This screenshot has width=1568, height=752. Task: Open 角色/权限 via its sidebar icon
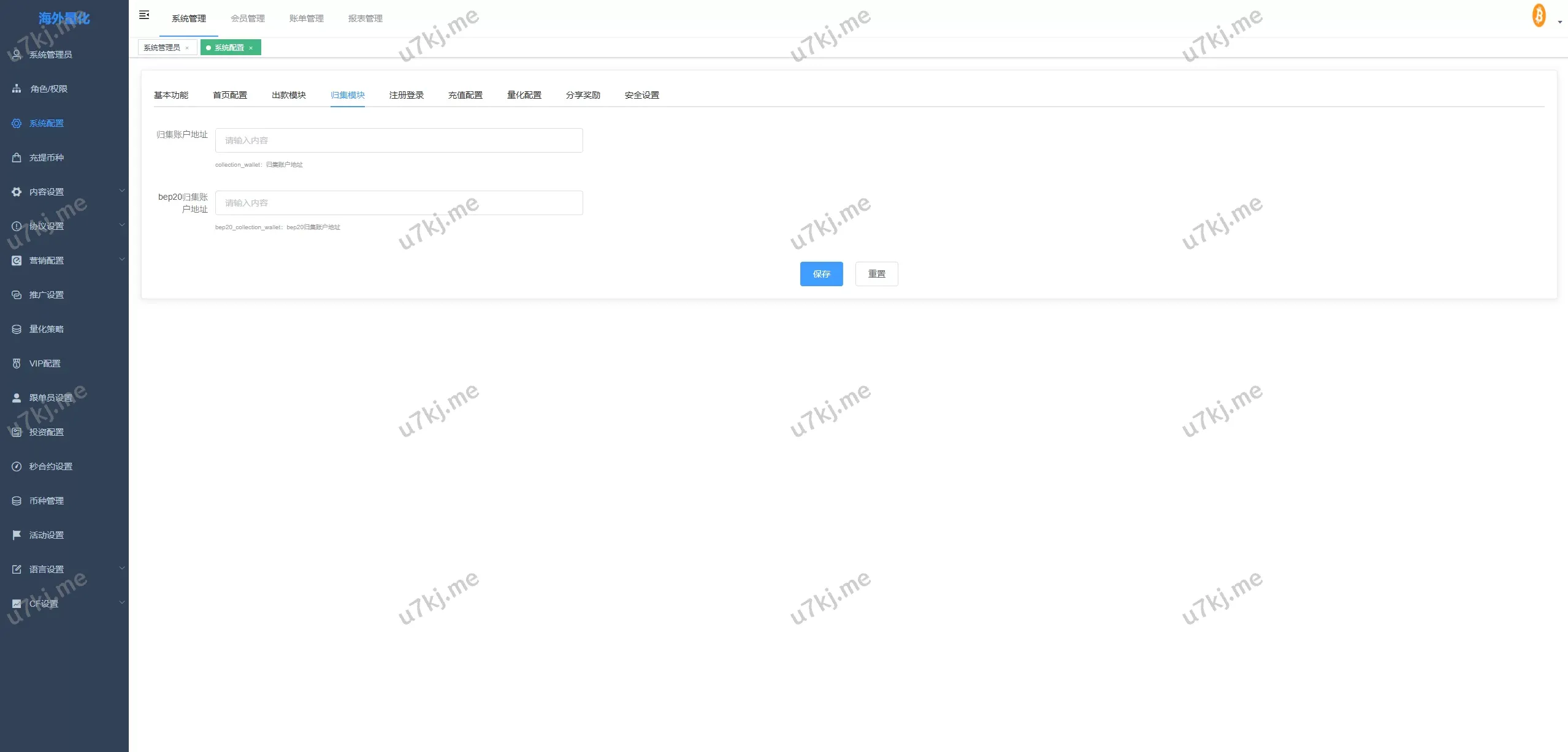tap(17, 89)
